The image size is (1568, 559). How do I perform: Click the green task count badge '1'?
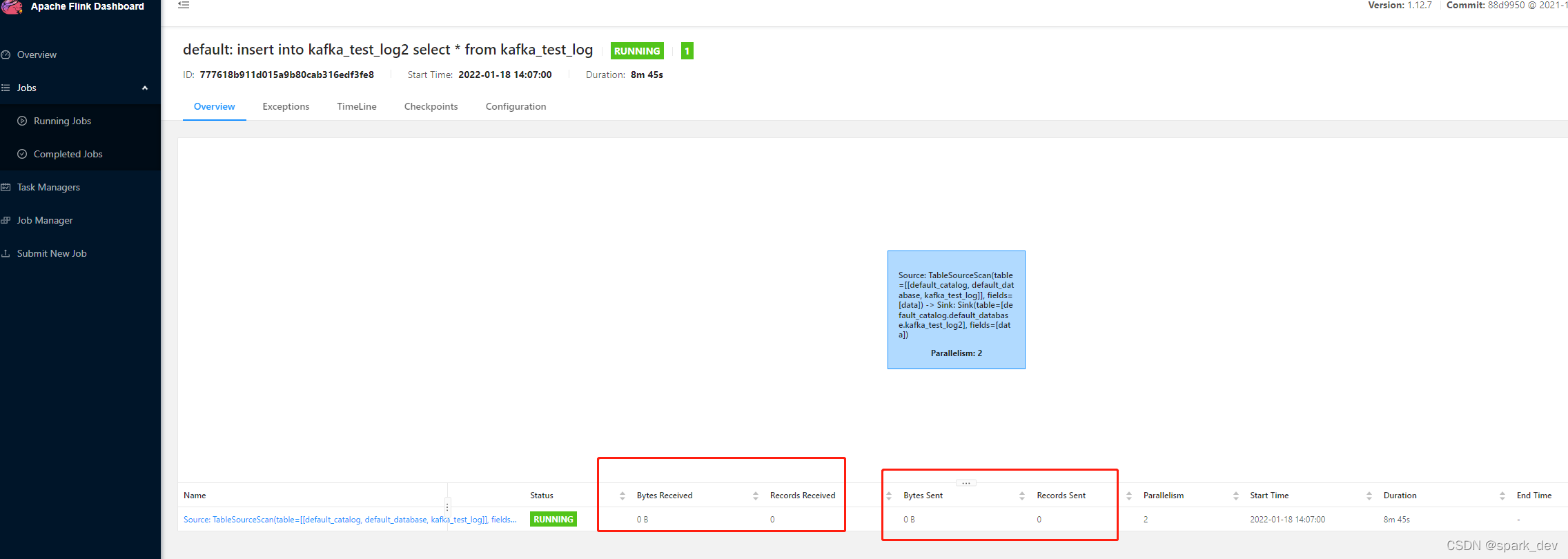[687, 51]
